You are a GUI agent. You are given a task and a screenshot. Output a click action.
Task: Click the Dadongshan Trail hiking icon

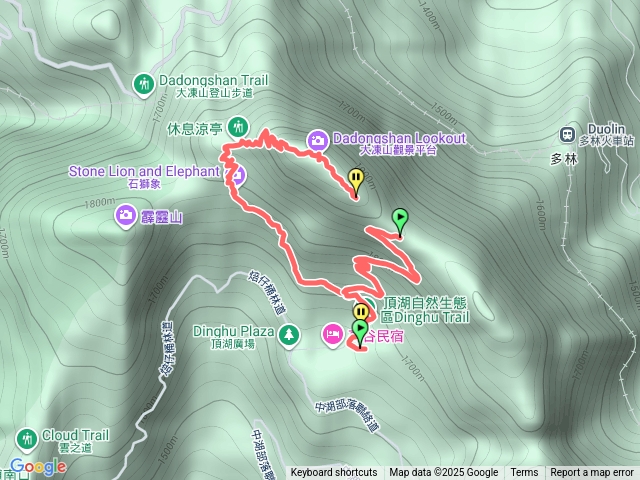[x=143, y=85]
